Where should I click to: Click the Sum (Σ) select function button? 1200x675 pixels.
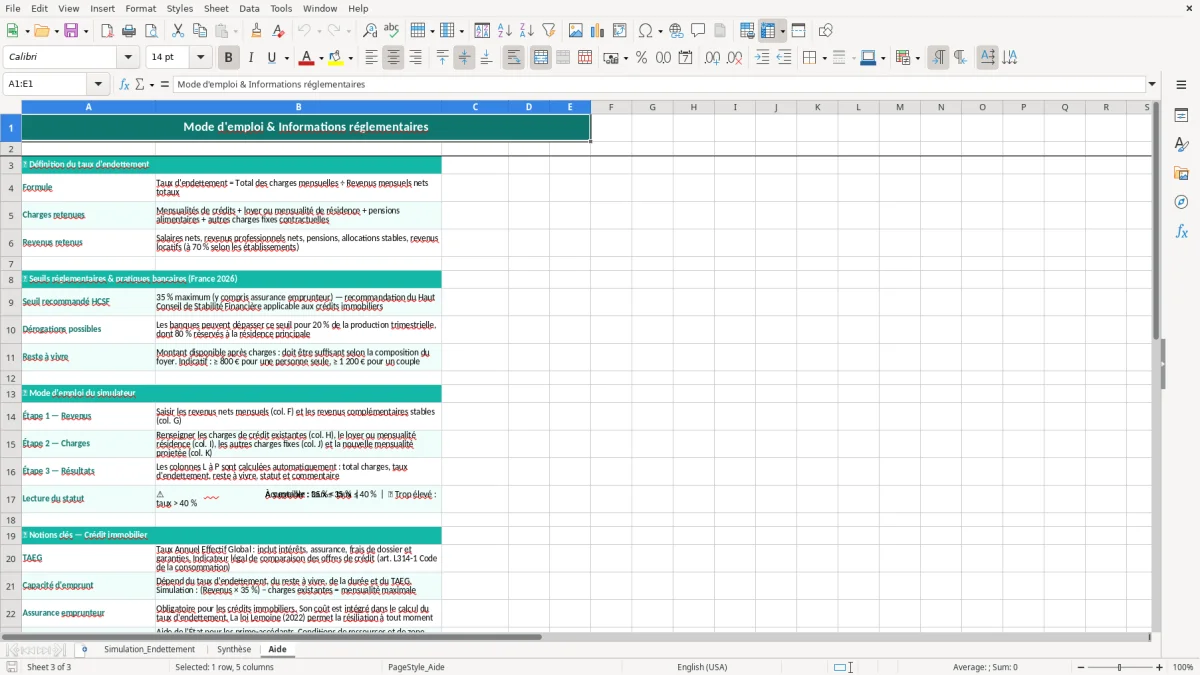(140, 85)
